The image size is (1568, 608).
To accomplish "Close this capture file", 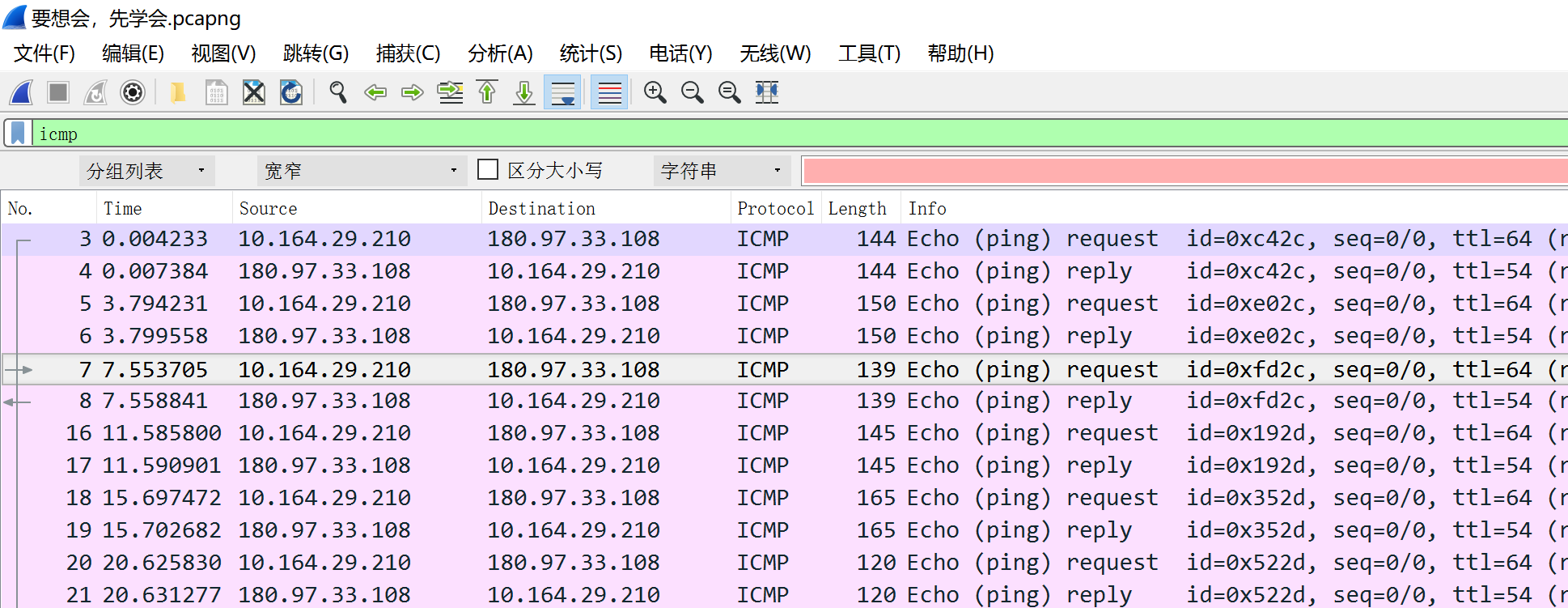I will point(254,92).
